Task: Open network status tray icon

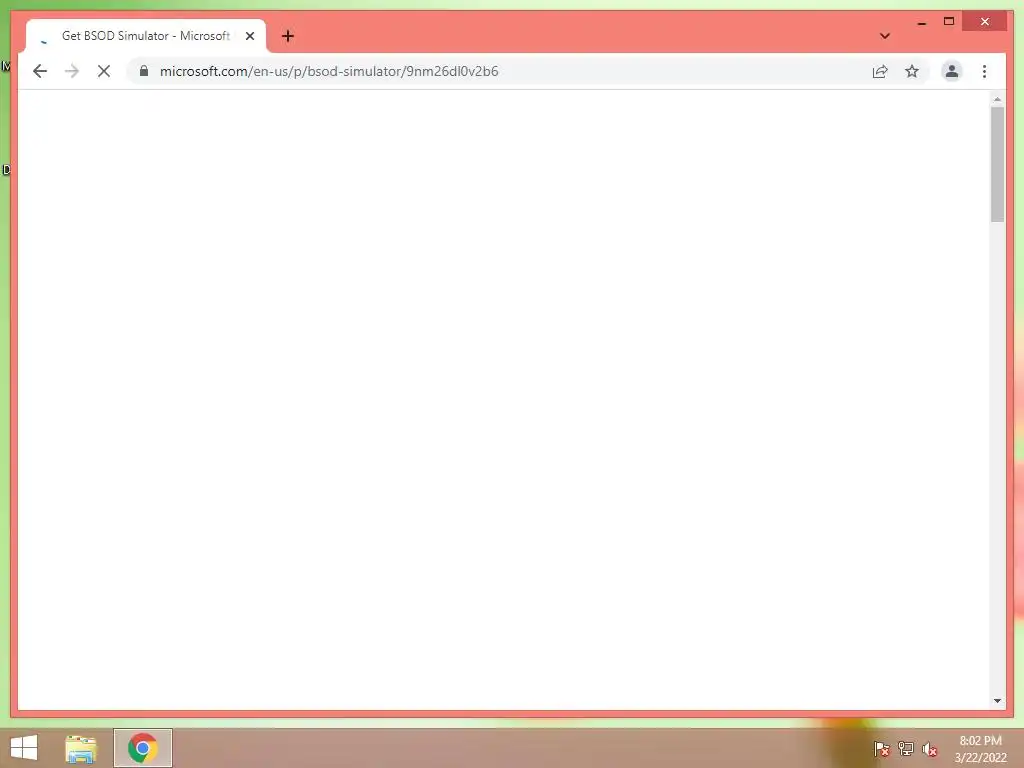Action: coord(905,749)
